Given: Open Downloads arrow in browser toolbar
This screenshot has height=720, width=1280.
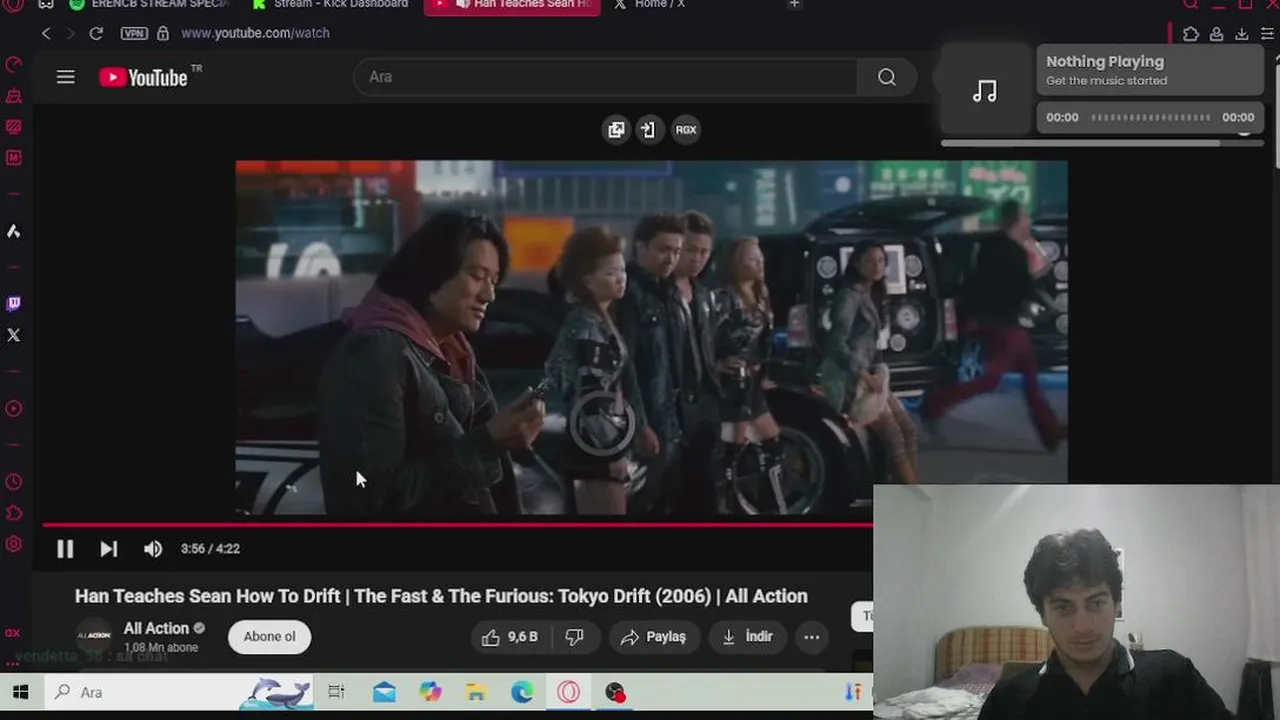Looking at the screenshot, I should pyautogui.click(x=1242, y=34).
